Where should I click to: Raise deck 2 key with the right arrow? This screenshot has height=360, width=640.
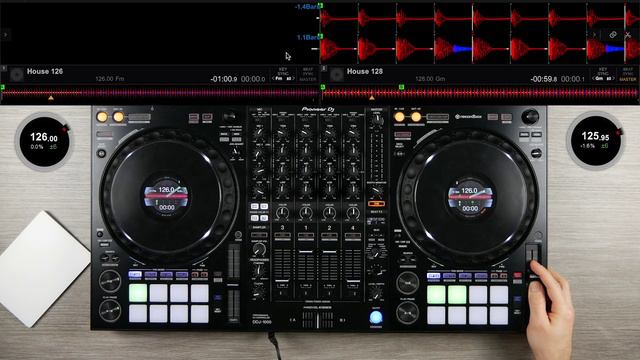coord(613,78)
